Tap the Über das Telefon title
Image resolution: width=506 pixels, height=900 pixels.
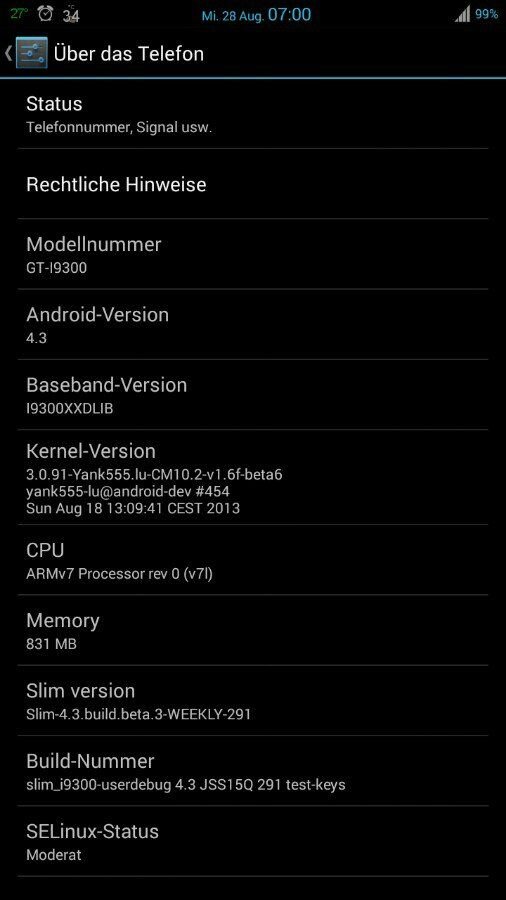(129, 53)
